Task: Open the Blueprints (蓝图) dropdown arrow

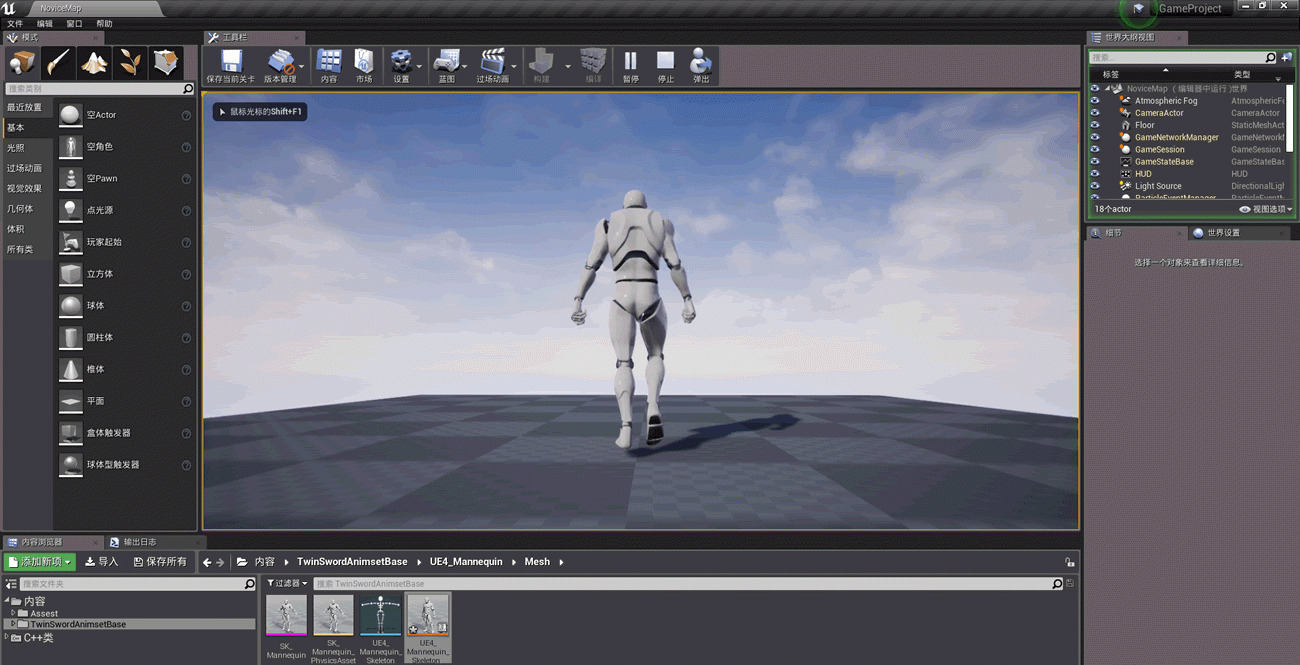Action: 465,67
